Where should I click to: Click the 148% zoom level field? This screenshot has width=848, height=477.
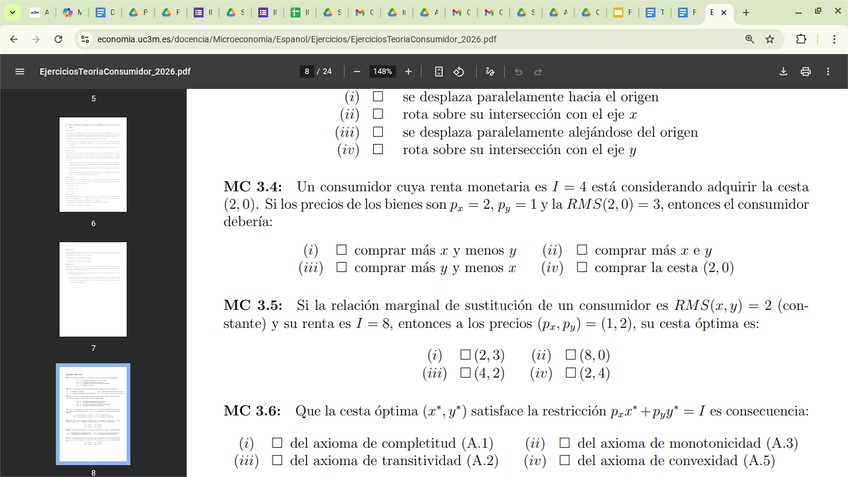(382, 71)
